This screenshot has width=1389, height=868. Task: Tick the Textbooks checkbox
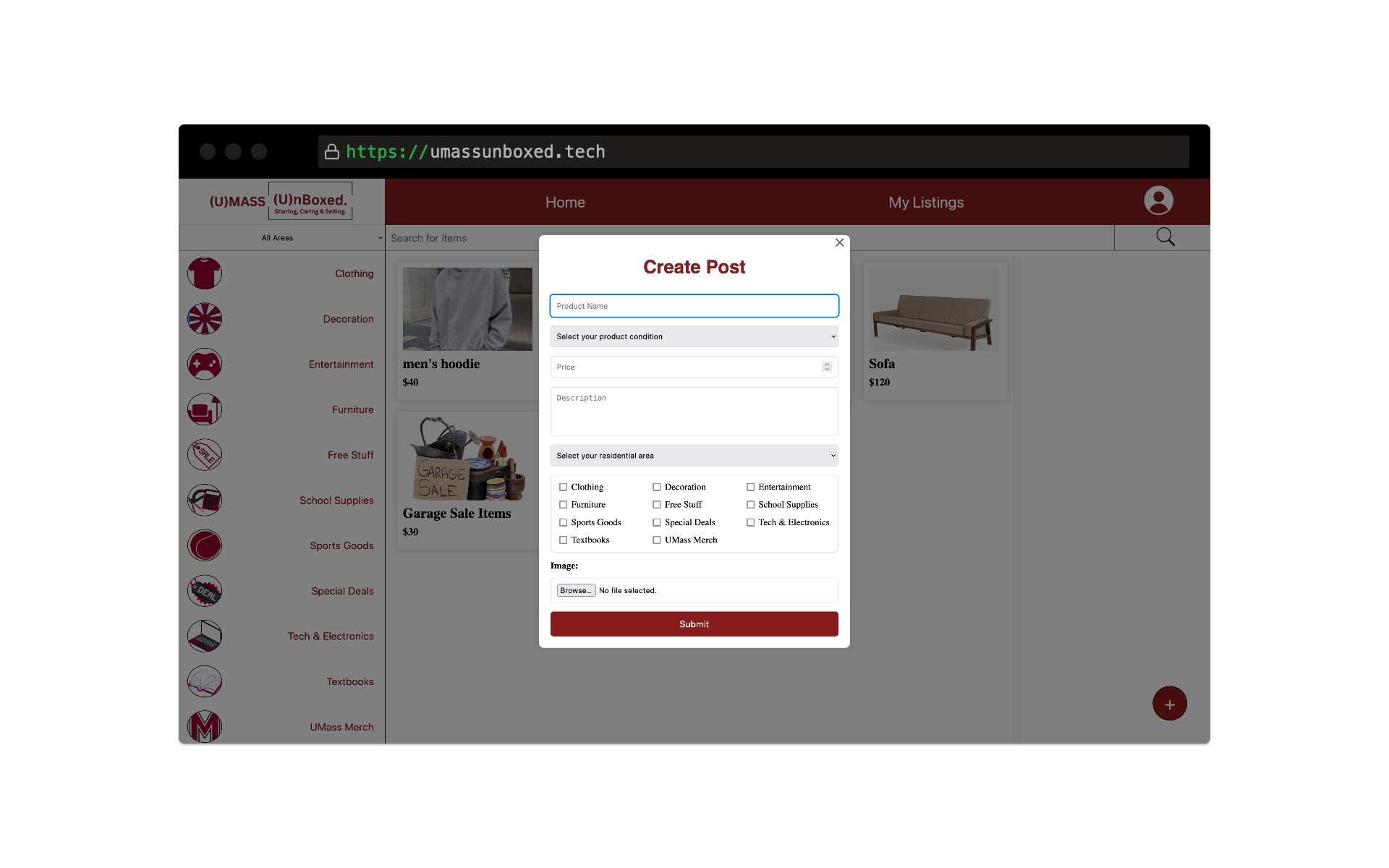point(563,540)
